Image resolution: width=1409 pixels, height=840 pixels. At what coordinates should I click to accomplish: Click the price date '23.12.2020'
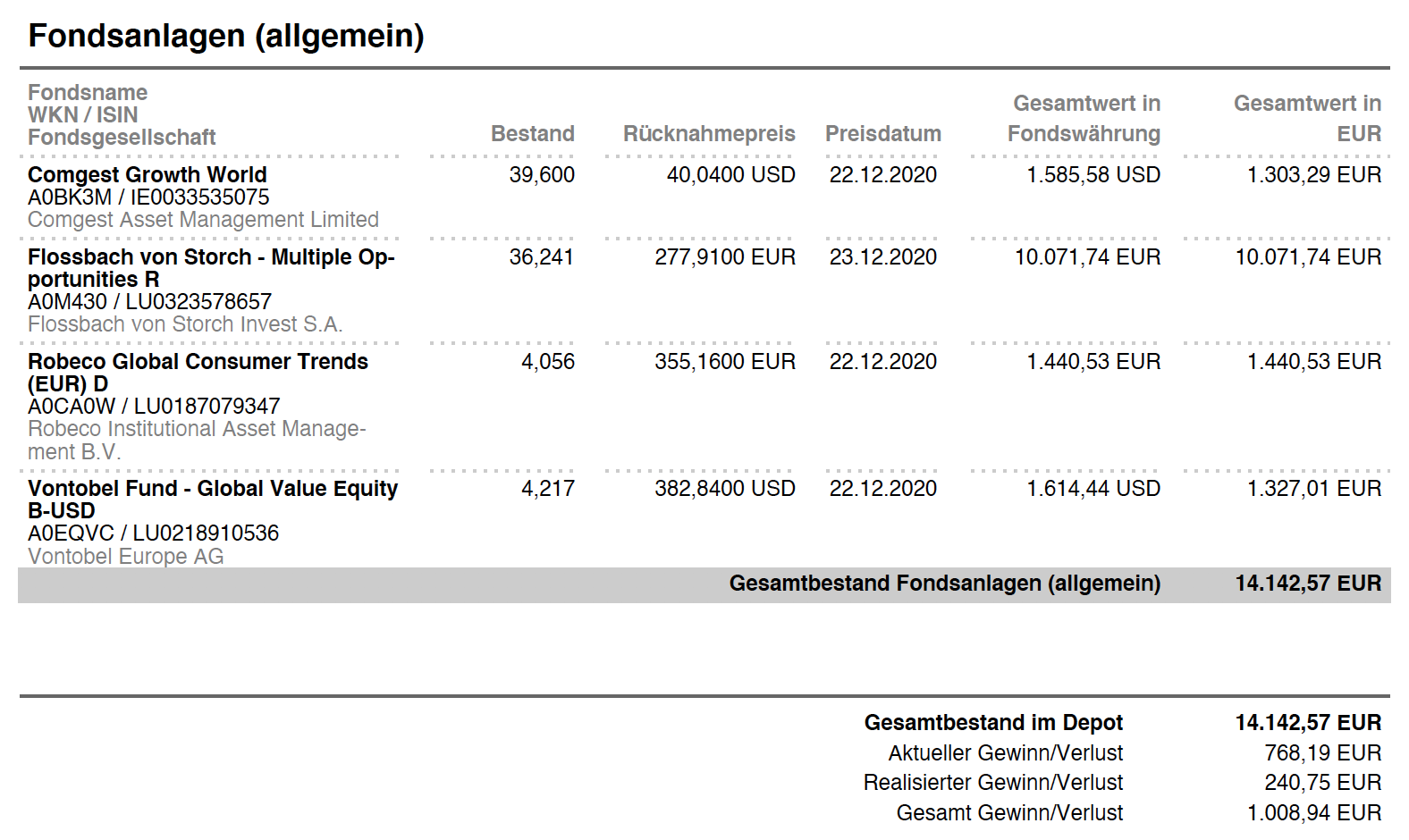pos(883,257)
